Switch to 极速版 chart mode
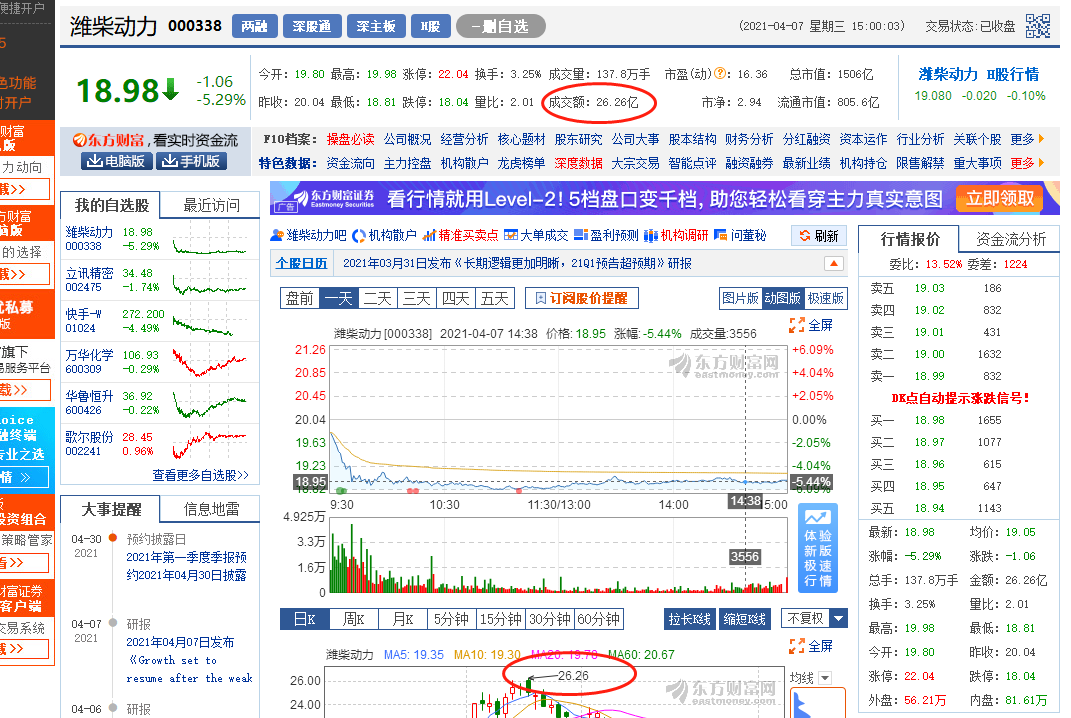The width and height of the screenshot is (1071, 718). coord(826,299)
